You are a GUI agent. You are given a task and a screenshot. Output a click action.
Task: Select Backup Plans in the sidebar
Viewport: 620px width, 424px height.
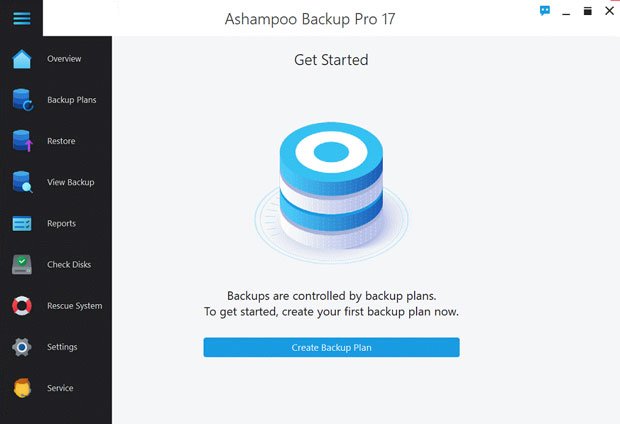coord(72,100)
